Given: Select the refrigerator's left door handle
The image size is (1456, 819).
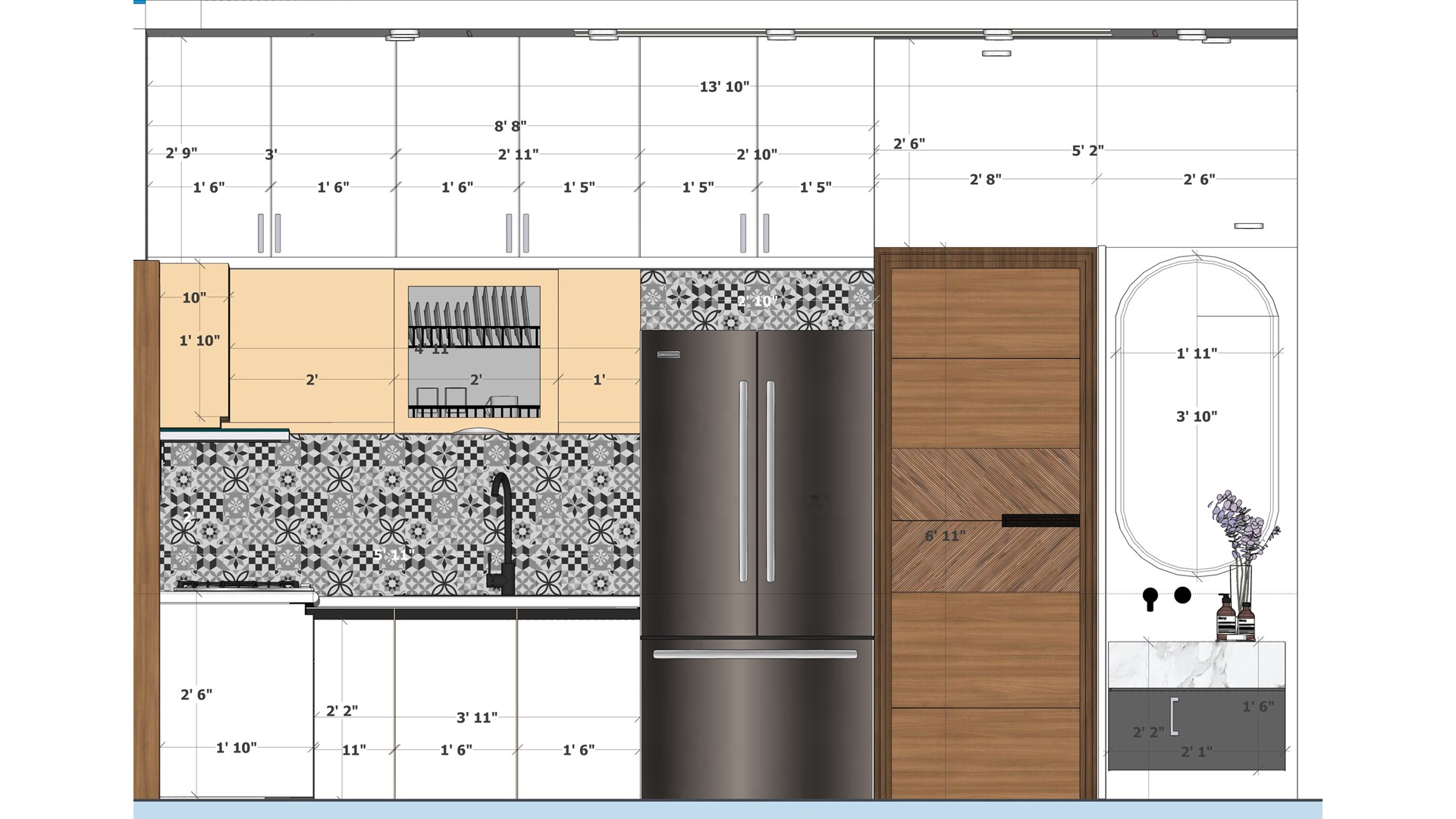Looking at the screenshot, I should coord(743,481).
